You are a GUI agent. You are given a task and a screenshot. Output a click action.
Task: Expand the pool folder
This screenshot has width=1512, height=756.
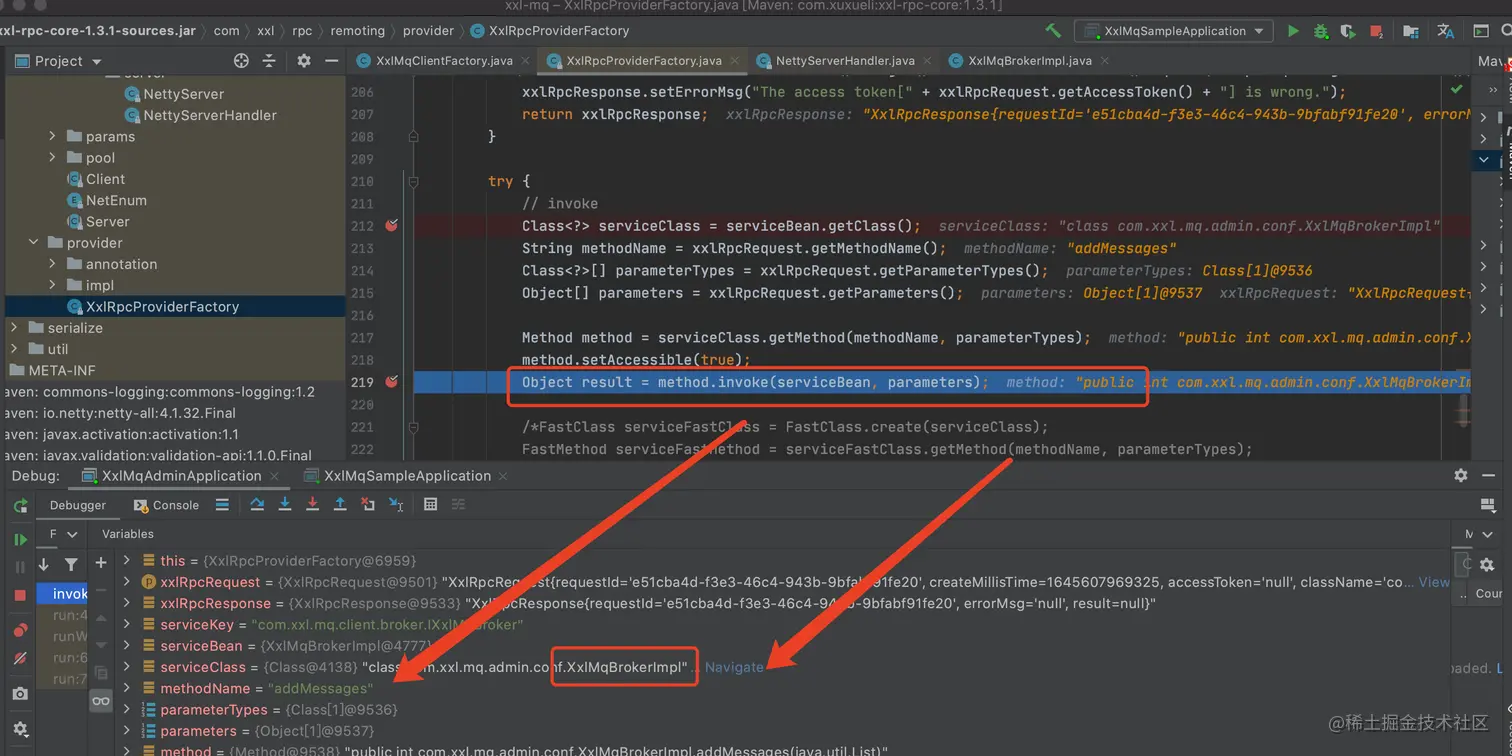(x=53, y=158)
